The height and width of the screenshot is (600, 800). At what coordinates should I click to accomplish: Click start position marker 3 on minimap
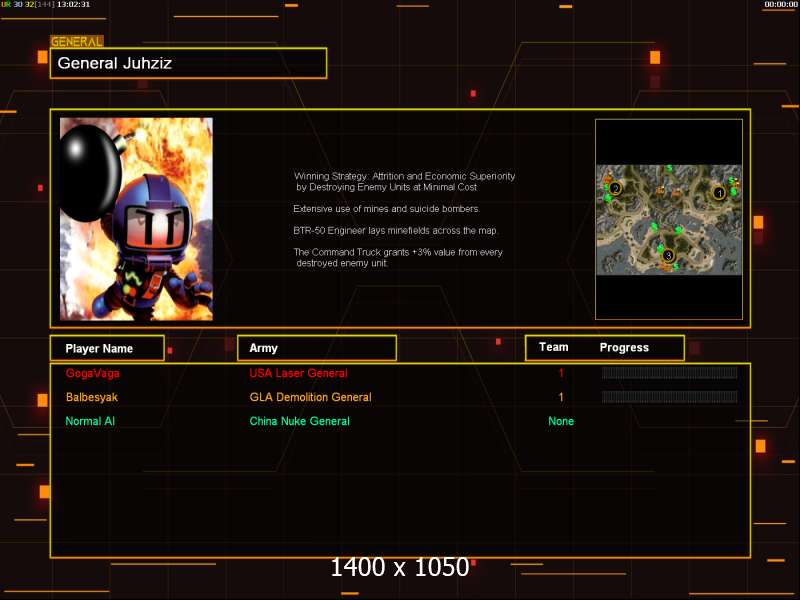pos(668,255)
